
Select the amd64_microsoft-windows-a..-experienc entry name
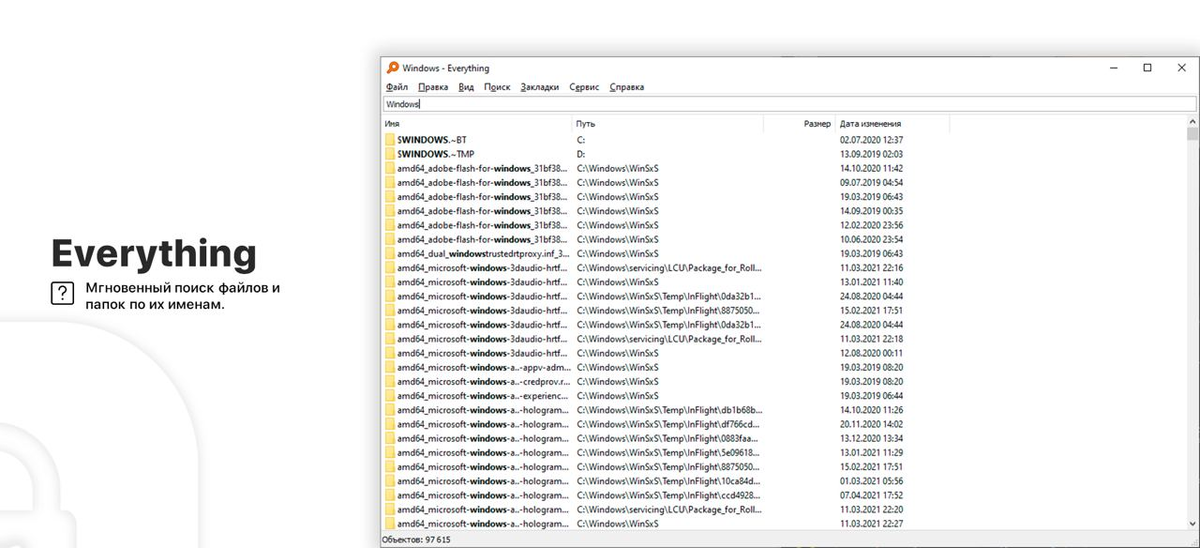coord(482,396)
